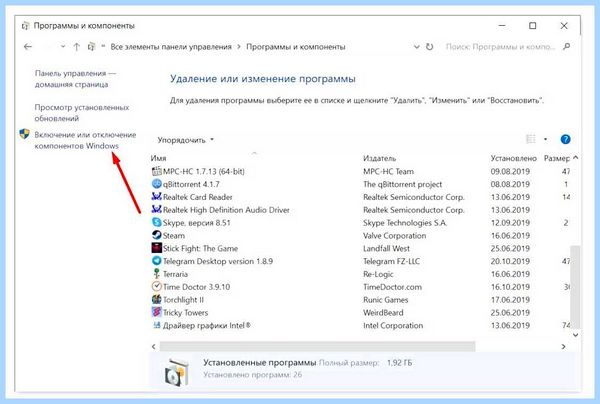Viewport: 600px width, 404px height.
Task: Click publisher cell WeirdBeard
Action: 383,313
